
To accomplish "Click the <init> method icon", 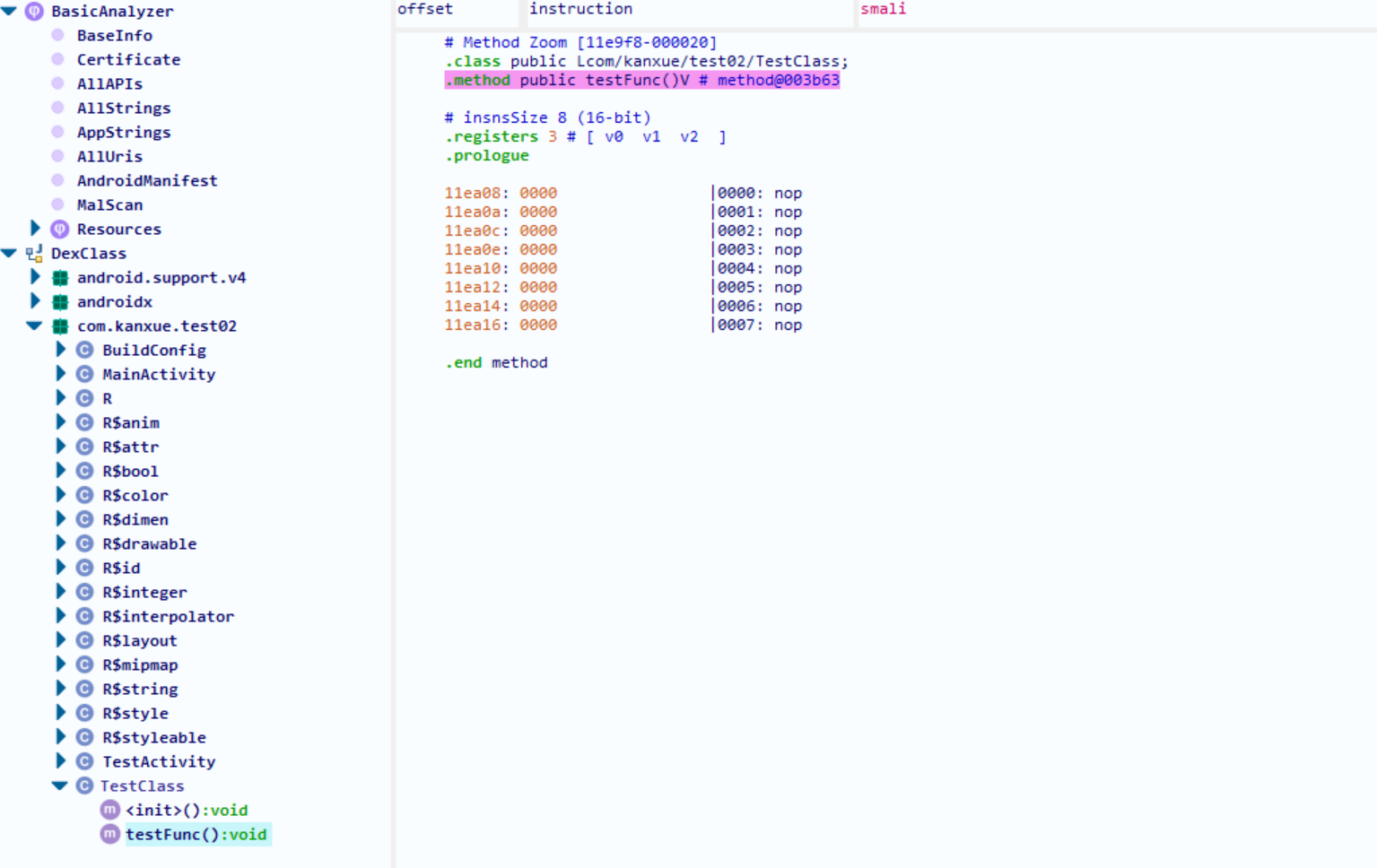I will (110, 811).
